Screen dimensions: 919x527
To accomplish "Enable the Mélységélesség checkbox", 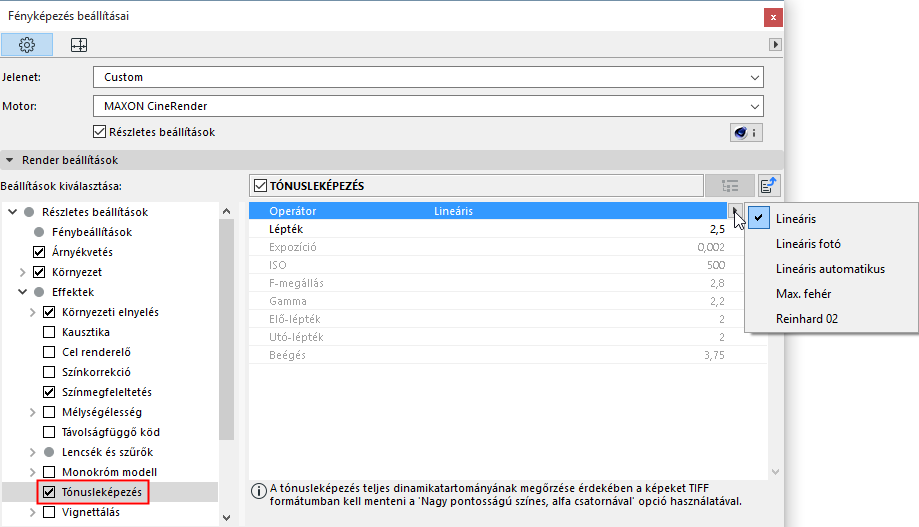I will (49, 412).
